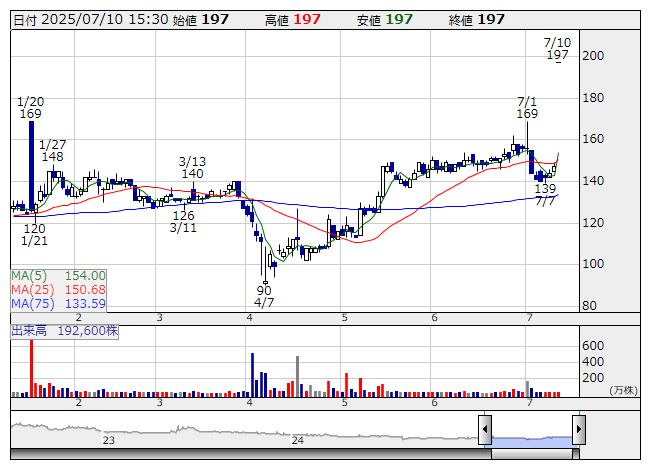Click the bottom horizontal scrollbar thumb
Image resolution: width=653 pixels, height=470 pixels.
pos(535,454)
